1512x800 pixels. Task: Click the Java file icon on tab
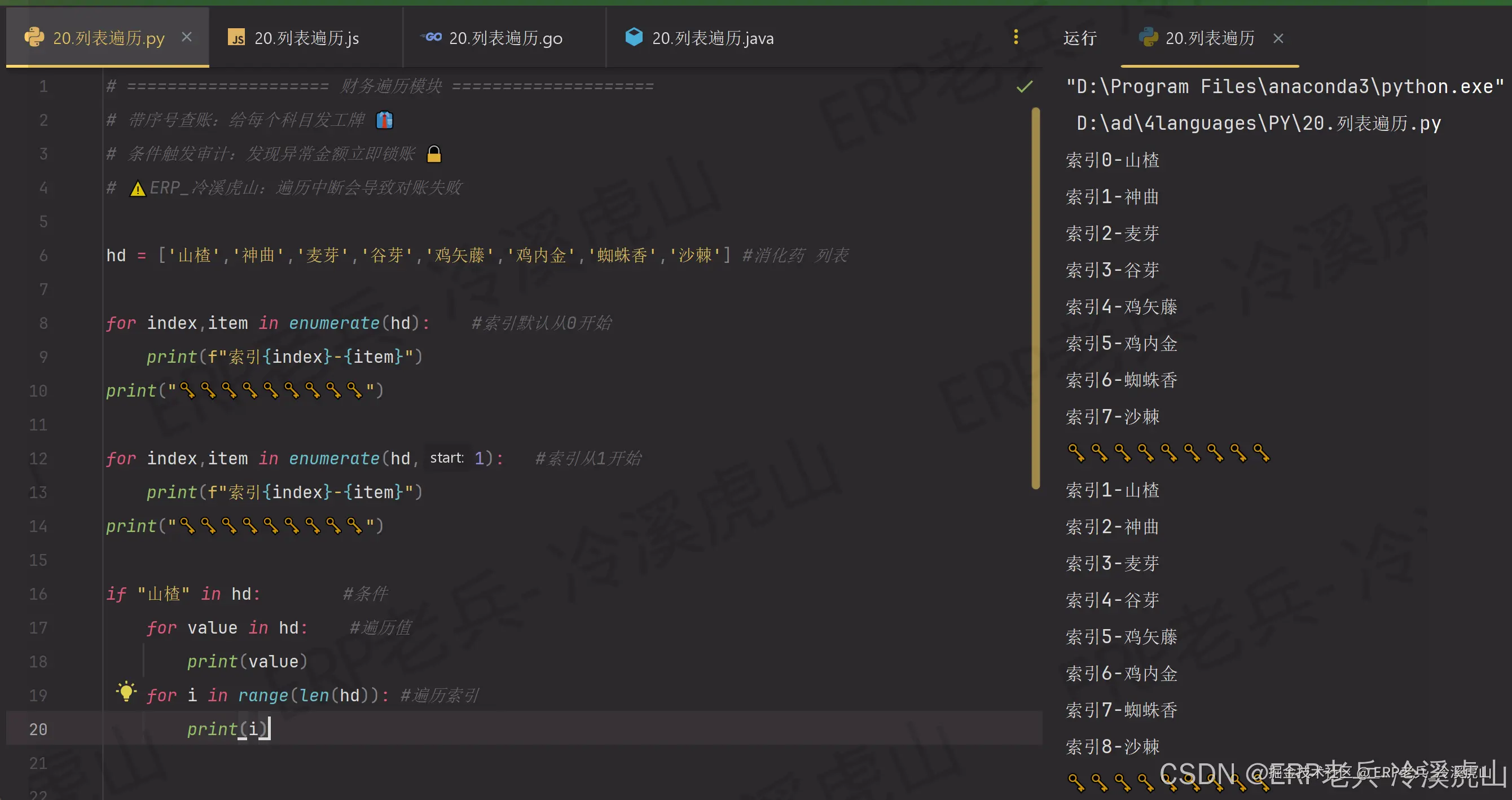(634, 37)
